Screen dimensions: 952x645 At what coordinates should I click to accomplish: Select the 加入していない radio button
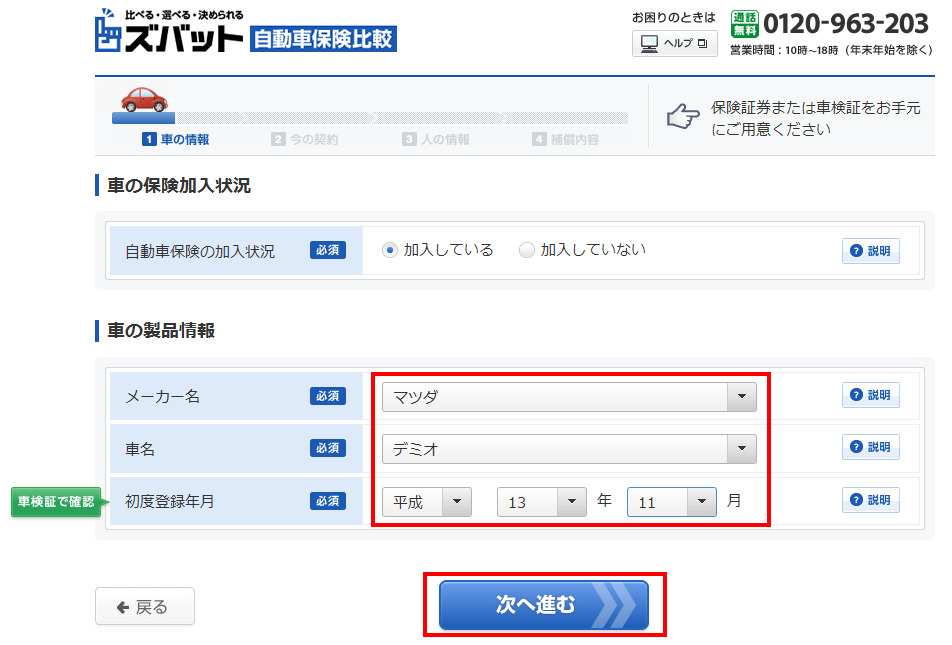527,250
